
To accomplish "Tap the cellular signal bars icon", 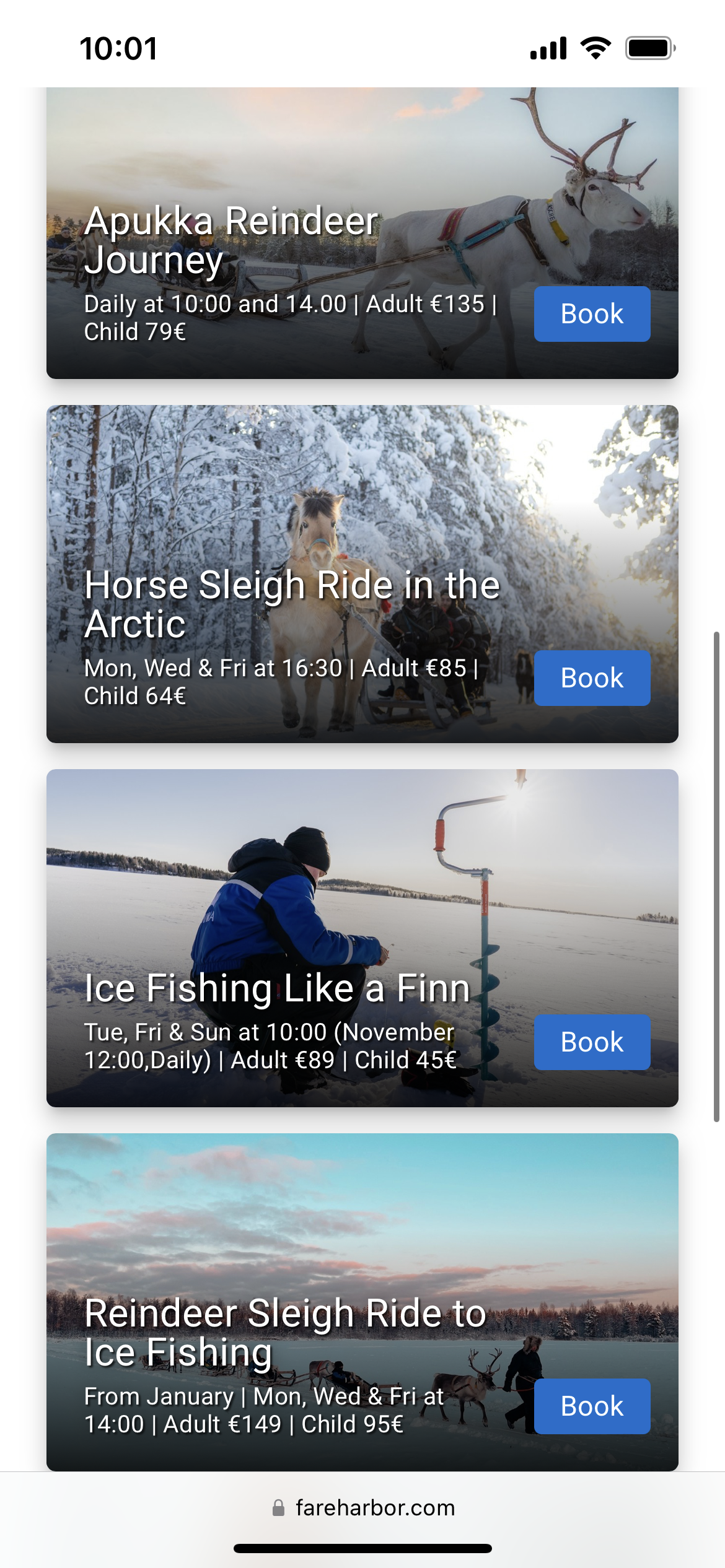I will (x=548, y=48).
